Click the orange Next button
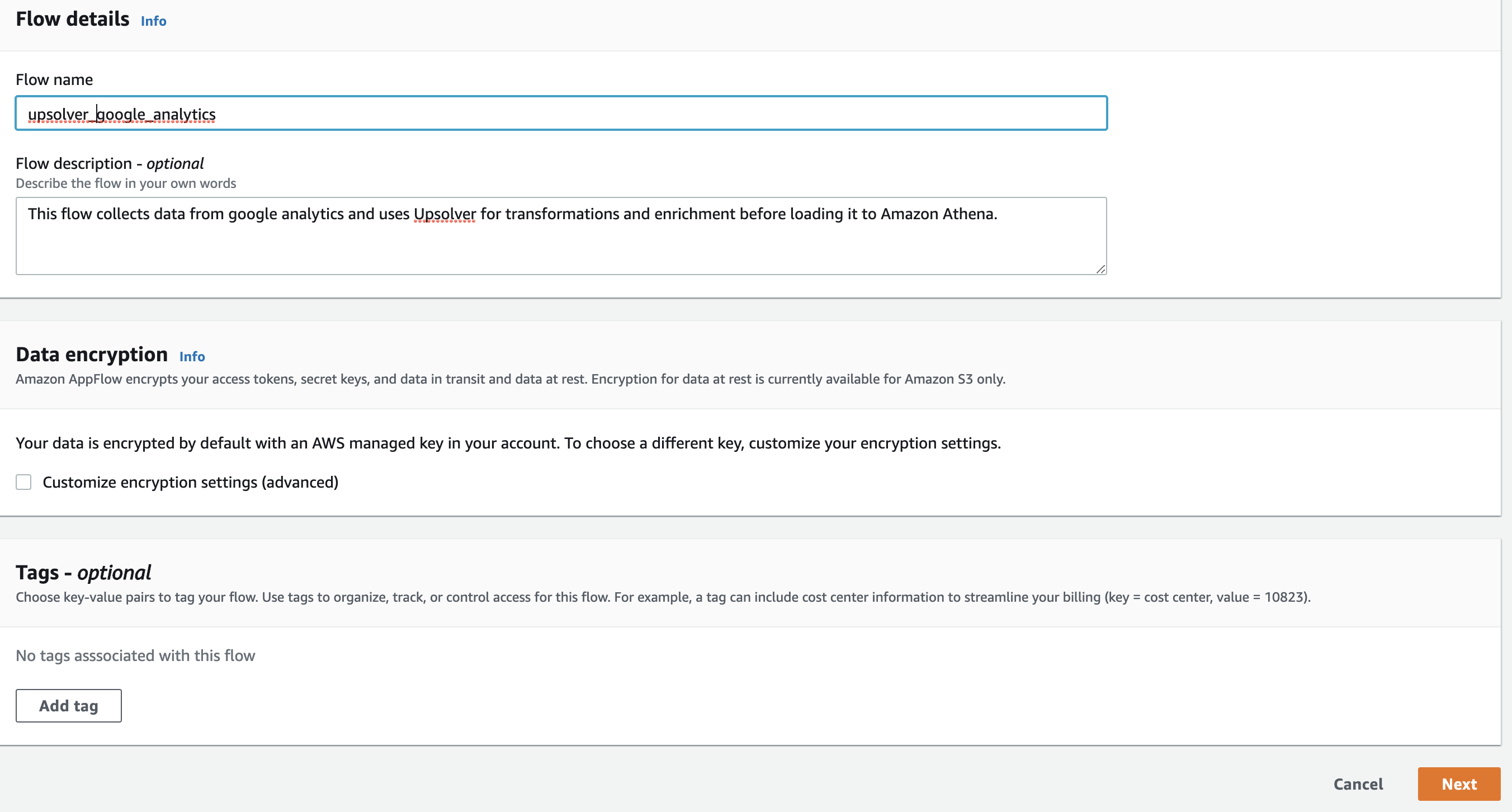Viewport: 1512px width, 812px height. 1458,784
